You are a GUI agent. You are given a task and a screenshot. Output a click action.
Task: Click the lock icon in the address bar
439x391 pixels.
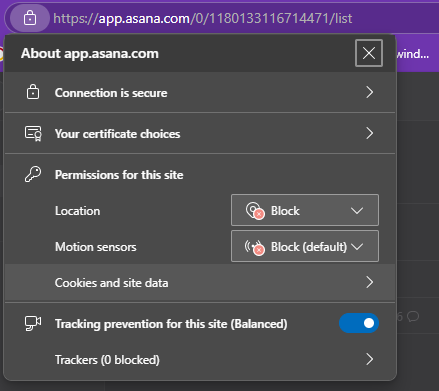click(x=30, y=18)
